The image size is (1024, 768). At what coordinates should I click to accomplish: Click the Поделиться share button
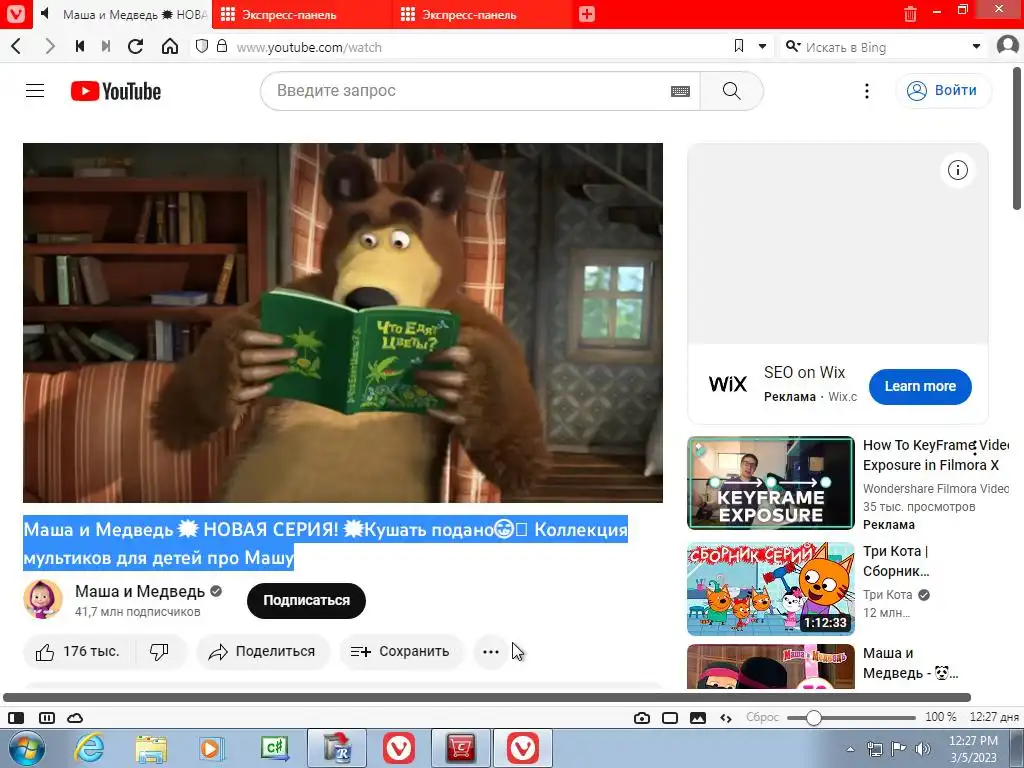pyautogui.click(x=262, y=651)
